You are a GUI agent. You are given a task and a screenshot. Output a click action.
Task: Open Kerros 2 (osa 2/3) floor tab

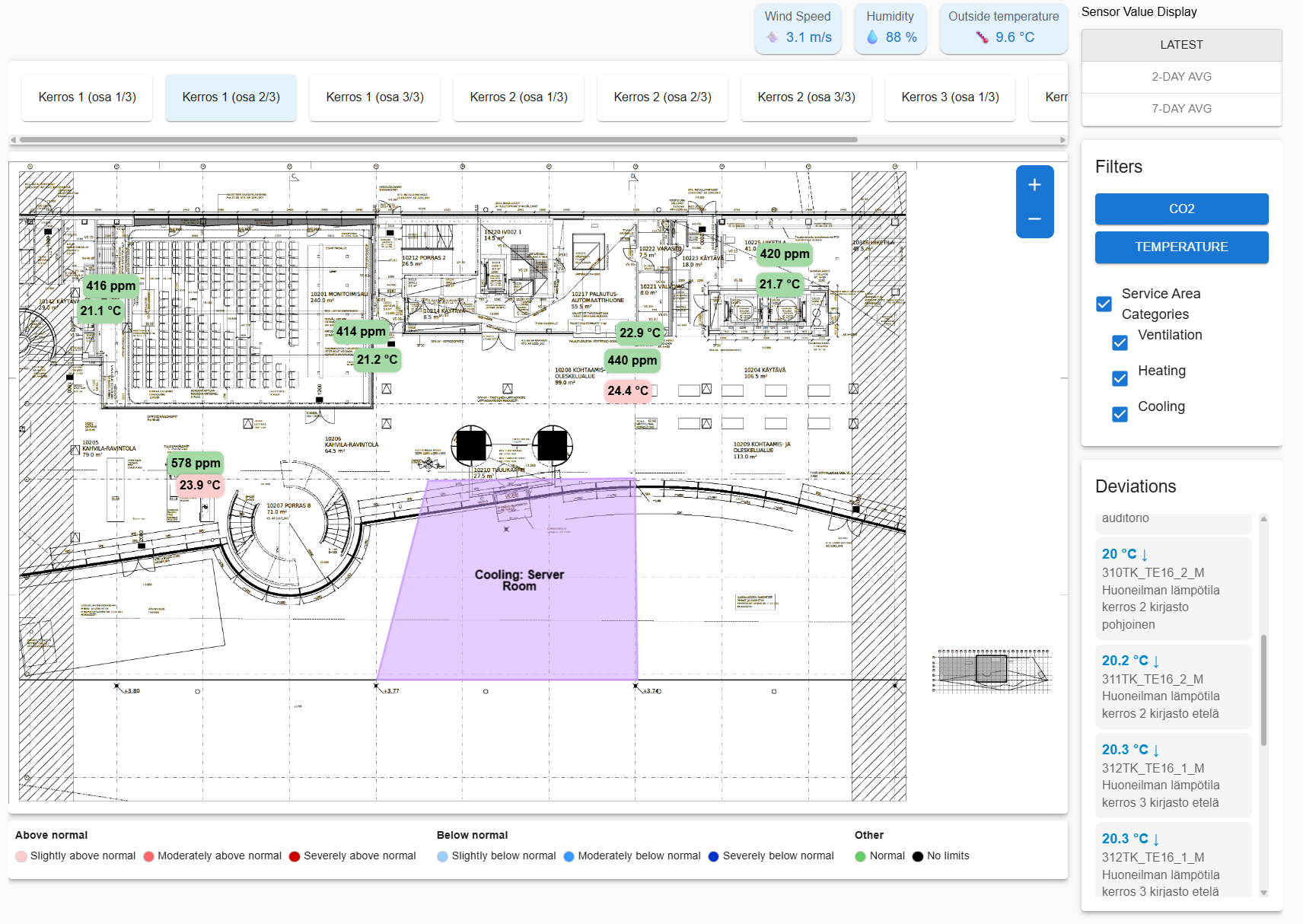tap(663, 97)
